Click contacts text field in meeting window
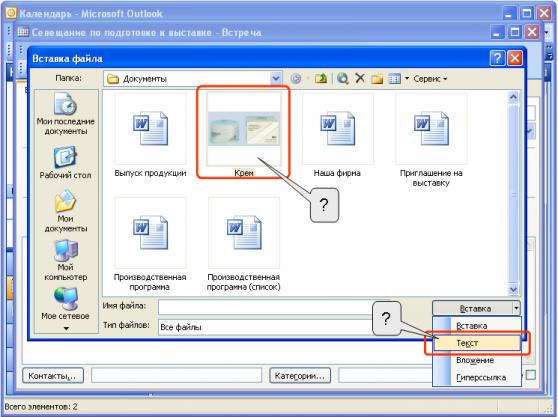The width and height of the screenshot is (558, 417). tap(176, 376)
